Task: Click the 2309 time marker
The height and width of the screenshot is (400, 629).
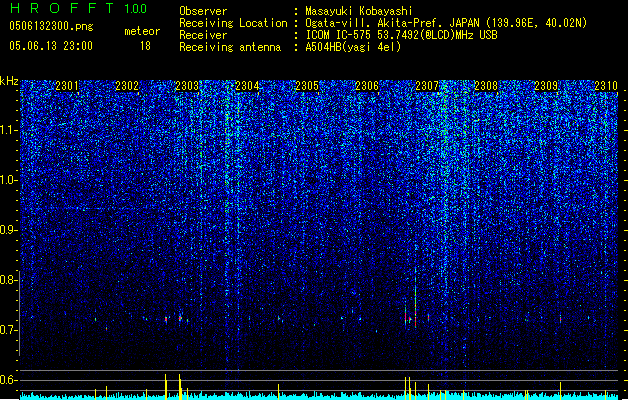Action: [x=546, y=86]
